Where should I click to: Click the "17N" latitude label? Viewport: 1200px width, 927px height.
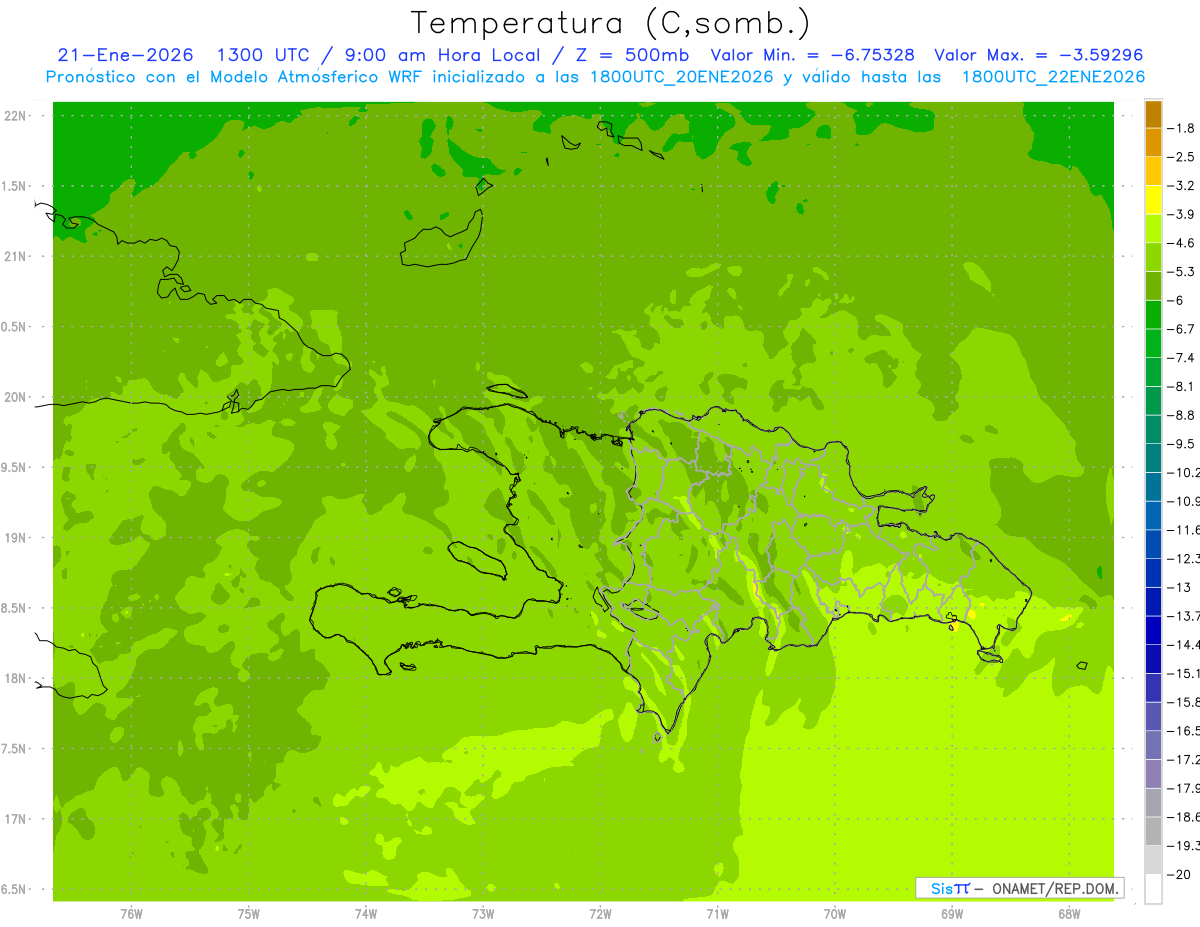(x=15, y=819)
